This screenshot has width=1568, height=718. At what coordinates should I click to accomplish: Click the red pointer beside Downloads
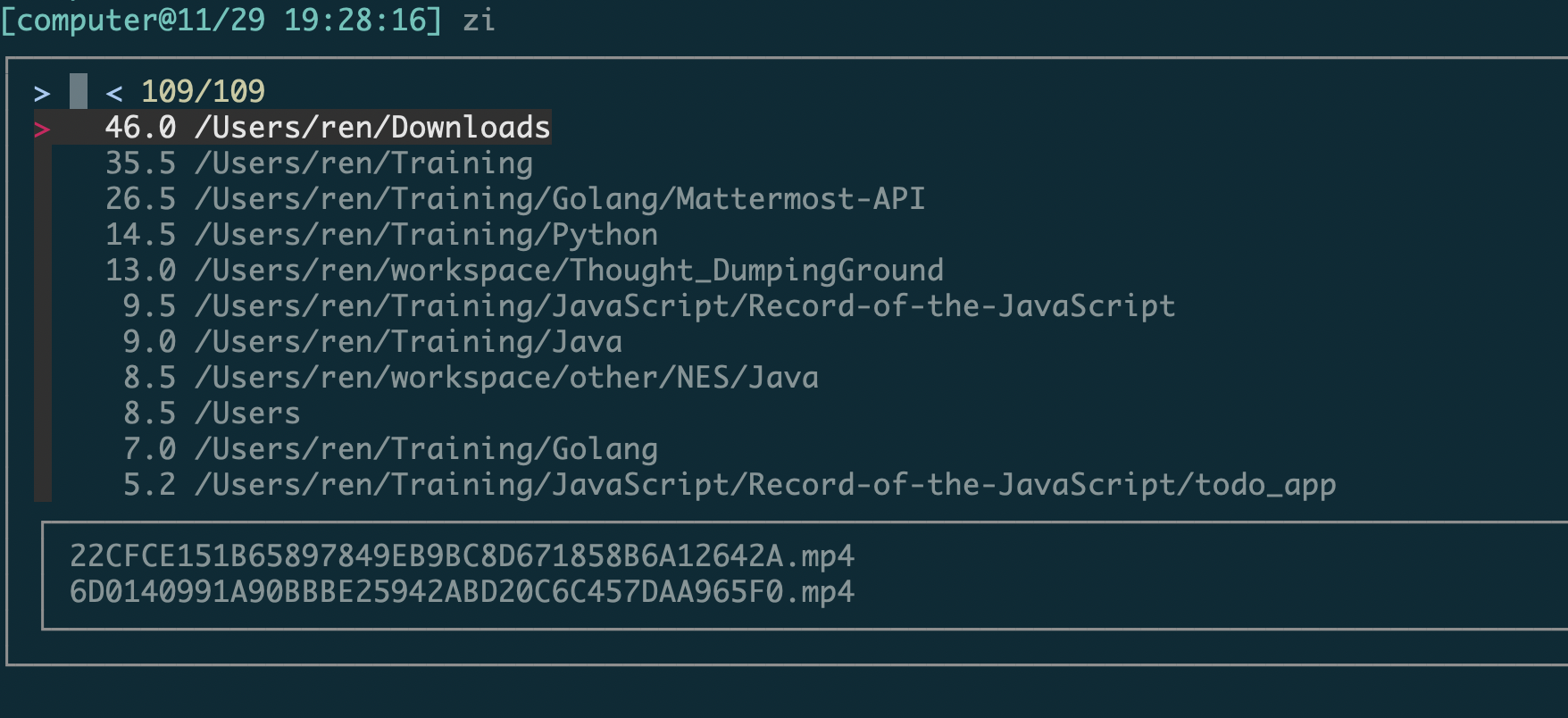click(x=41, y=129)
